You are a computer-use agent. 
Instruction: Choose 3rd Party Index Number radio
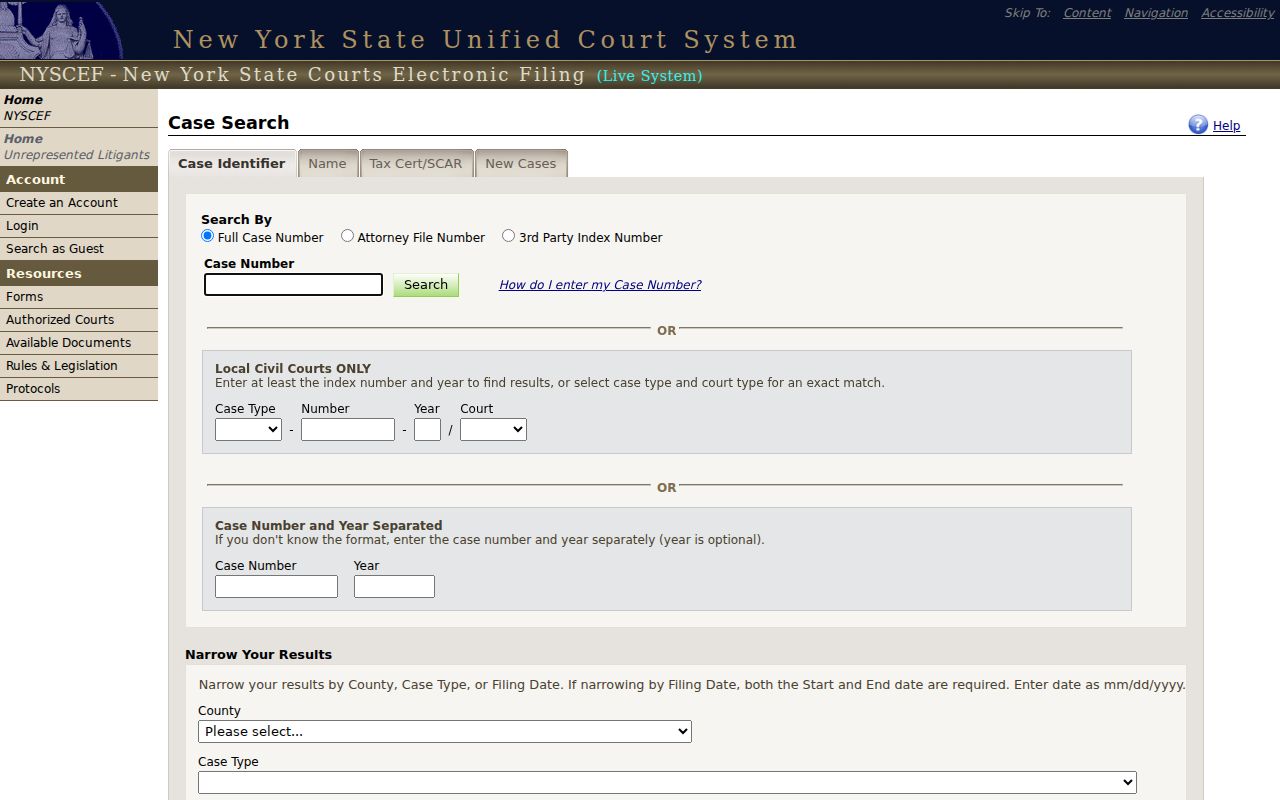click(508, 236)
